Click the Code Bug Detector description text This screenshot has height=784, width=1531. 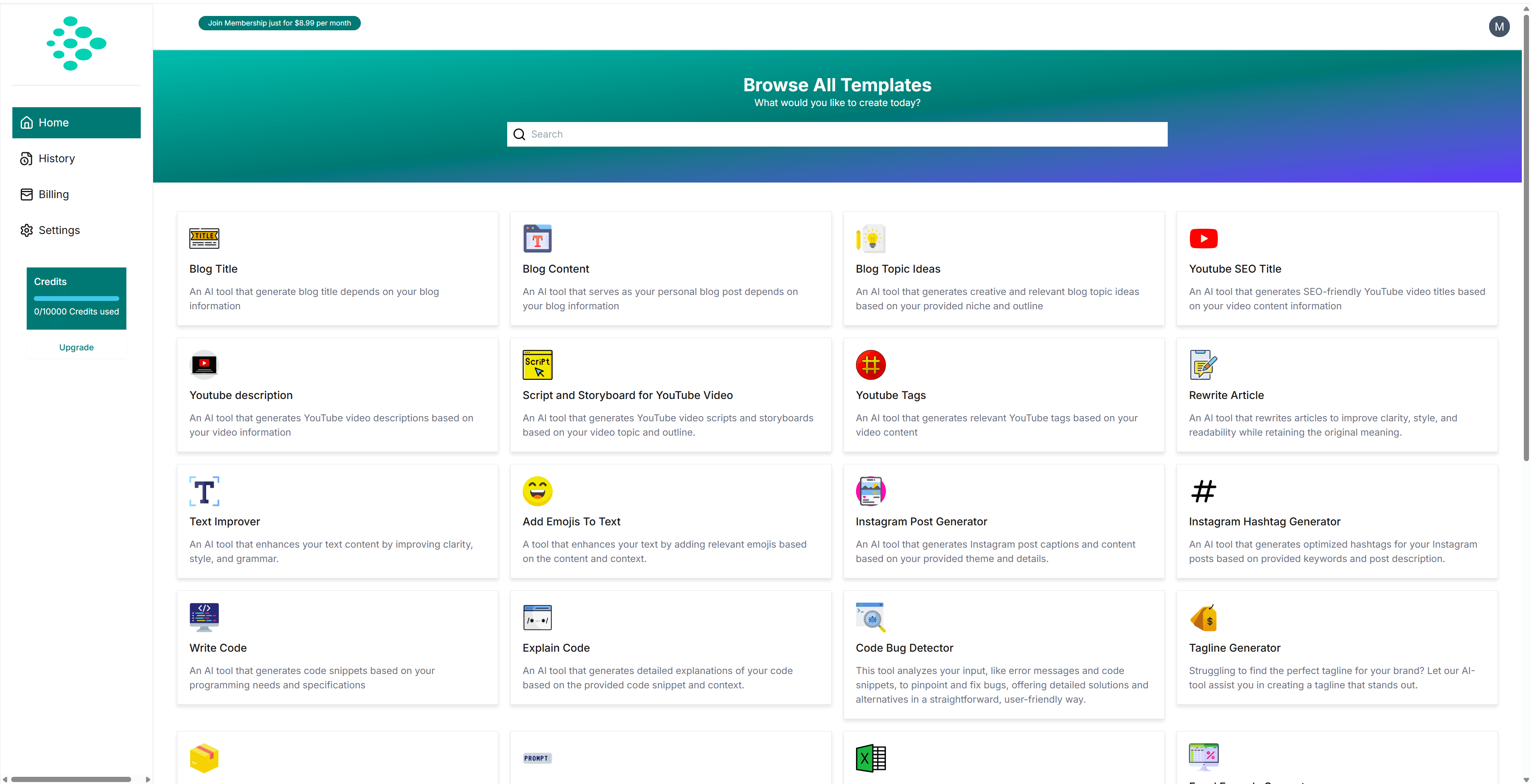coord(1002,685)
